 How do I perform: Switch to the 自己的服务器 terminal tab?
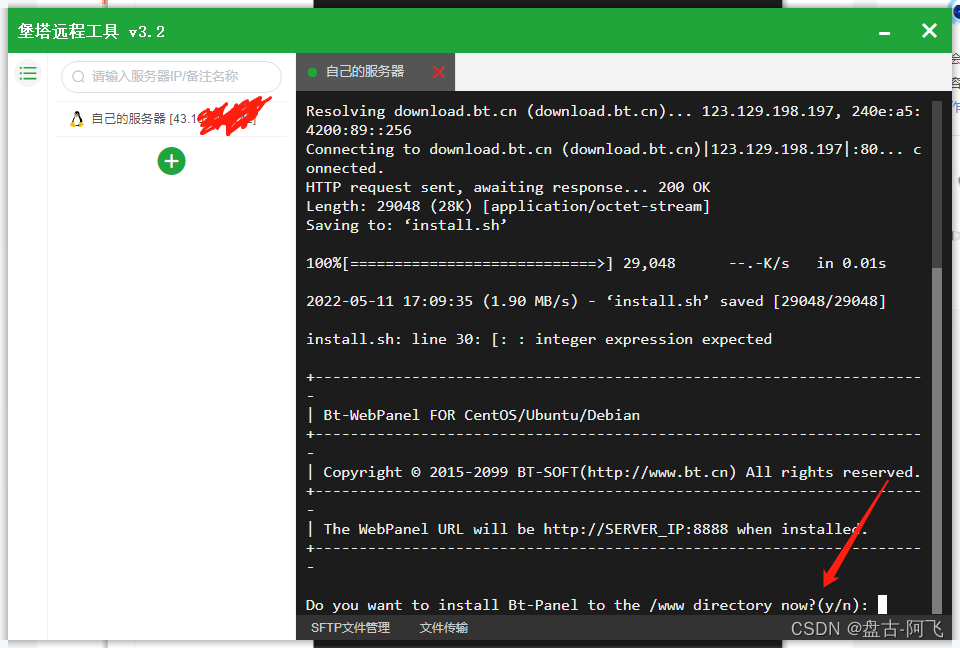[375, 72]
